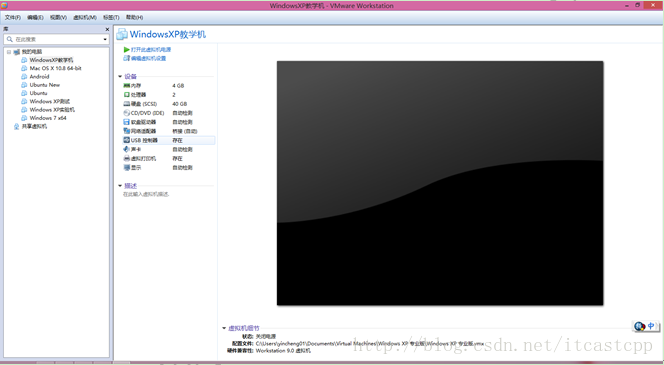664x365 pixels.
Task: Open the 标签(T) menu
Action: [111, 17]
